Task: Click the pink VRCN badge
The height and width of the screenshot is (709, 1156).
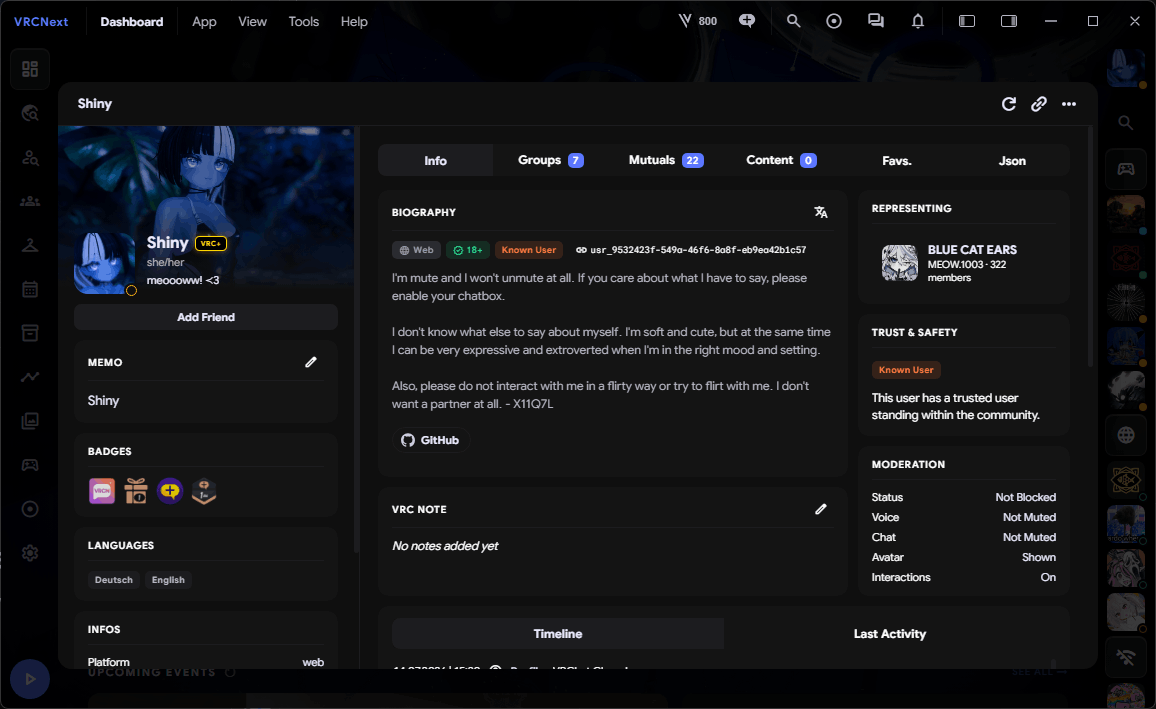Action: coord(102,491)
